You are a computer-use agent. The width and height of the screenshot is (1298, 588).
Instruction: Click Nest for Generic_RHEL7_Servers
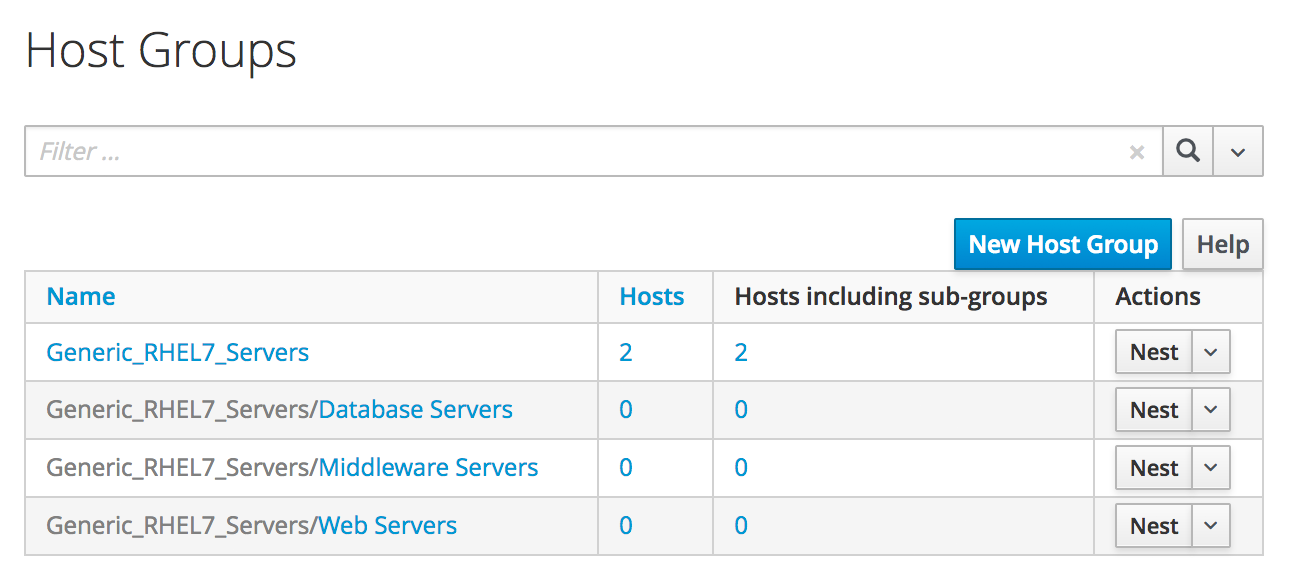point(1154,352)
